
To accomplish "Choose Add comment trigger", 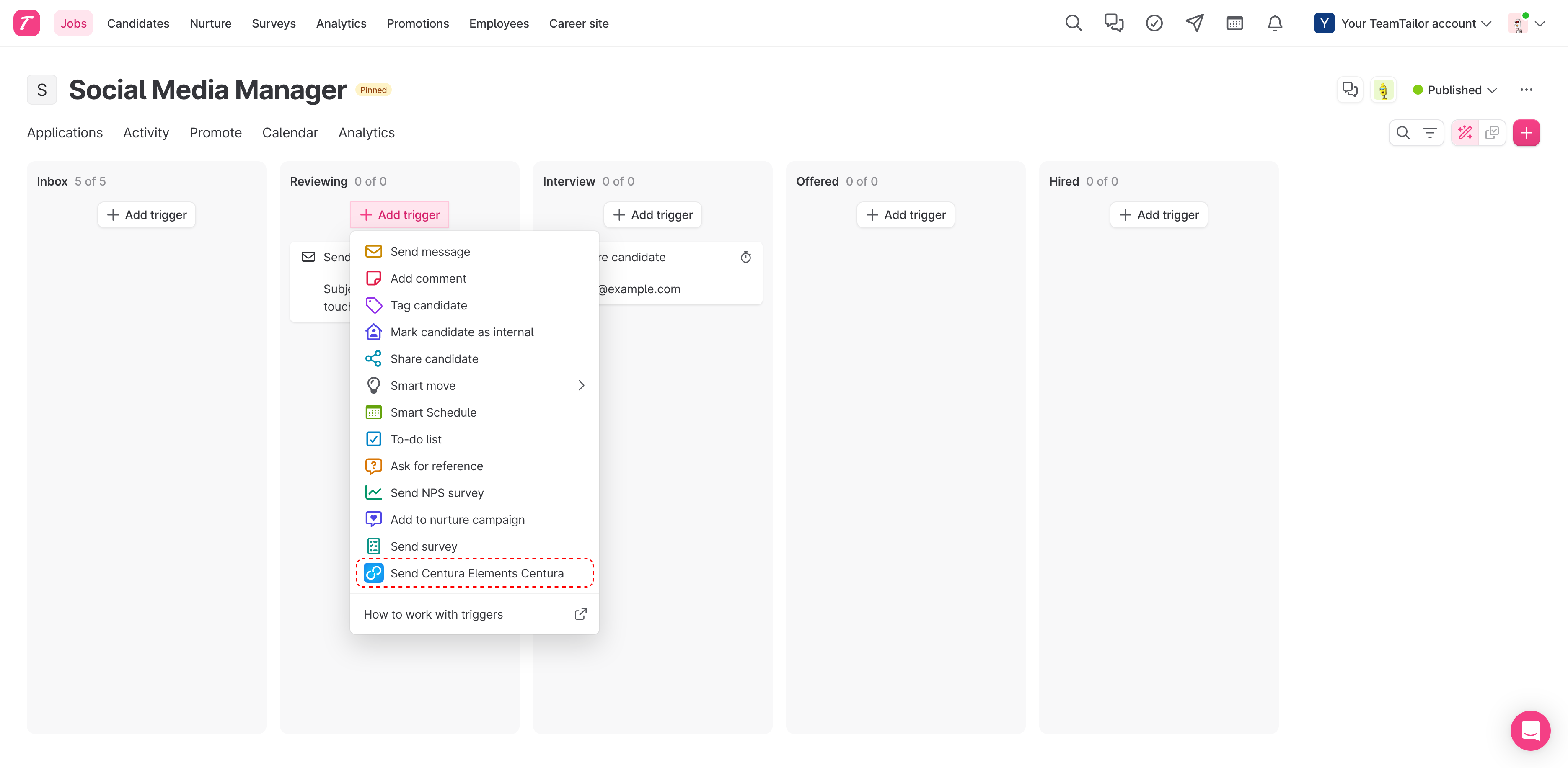I will click(474, 278).
